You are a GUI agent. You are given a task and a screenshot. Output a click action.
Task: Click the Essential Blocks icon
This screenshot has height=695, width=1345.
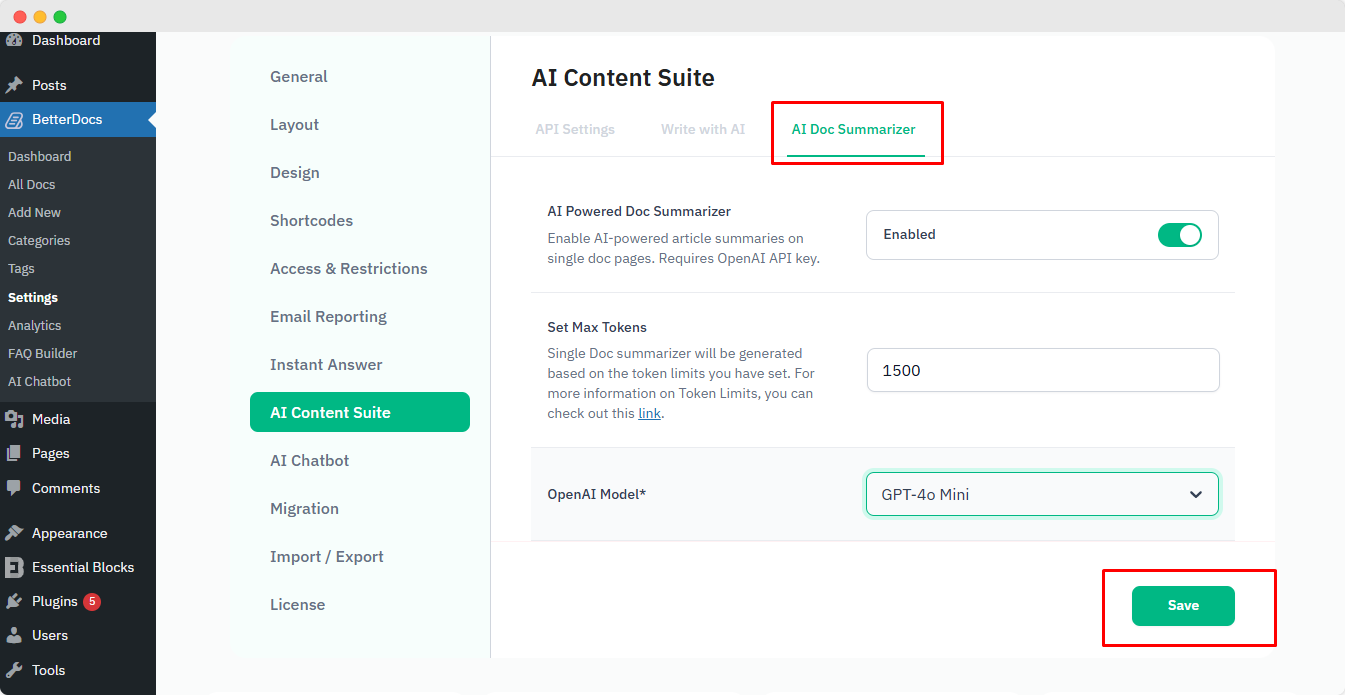[14, 567]
